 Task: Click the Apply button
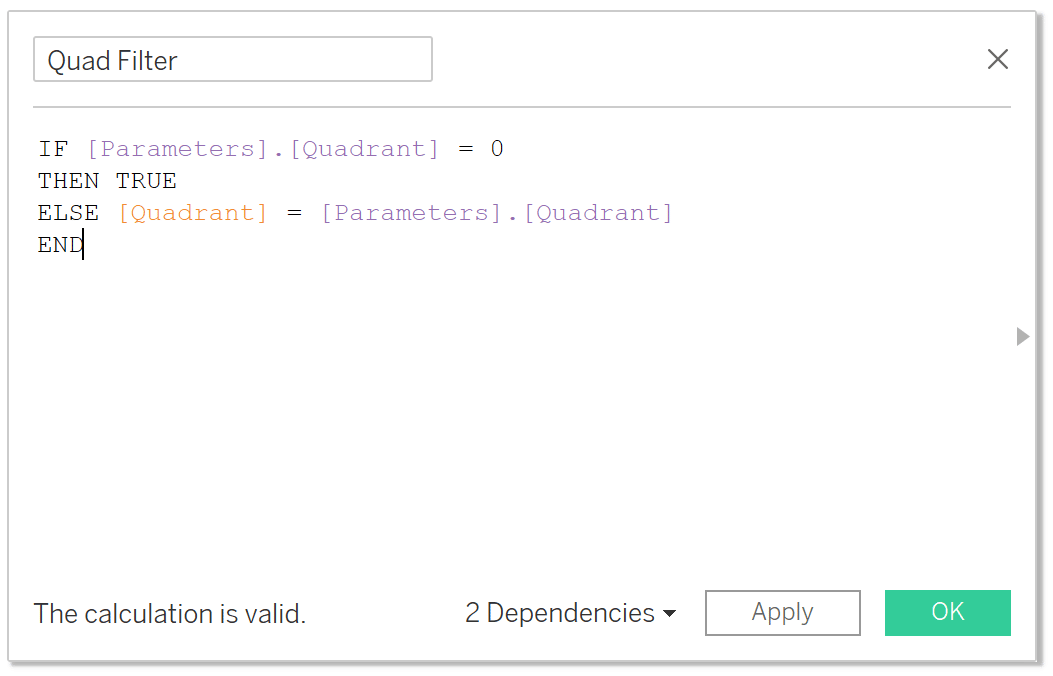click(782, 612)
